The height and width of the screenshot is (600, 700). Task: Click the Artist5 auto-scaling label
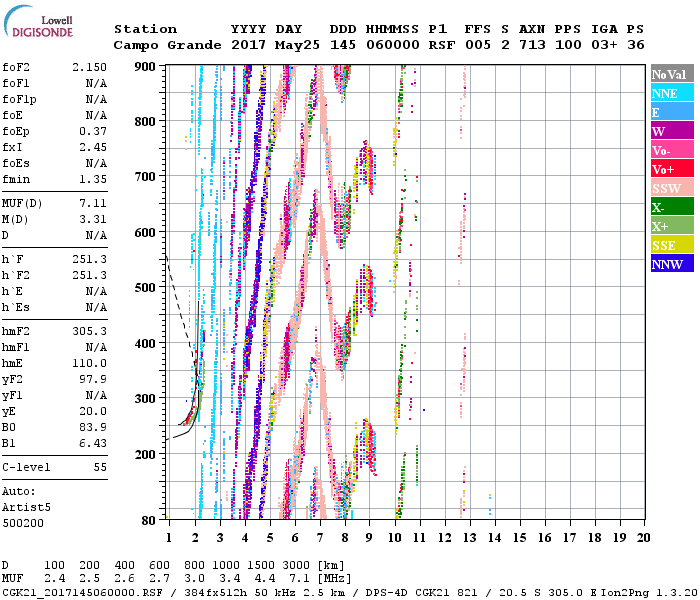(26, 508)
